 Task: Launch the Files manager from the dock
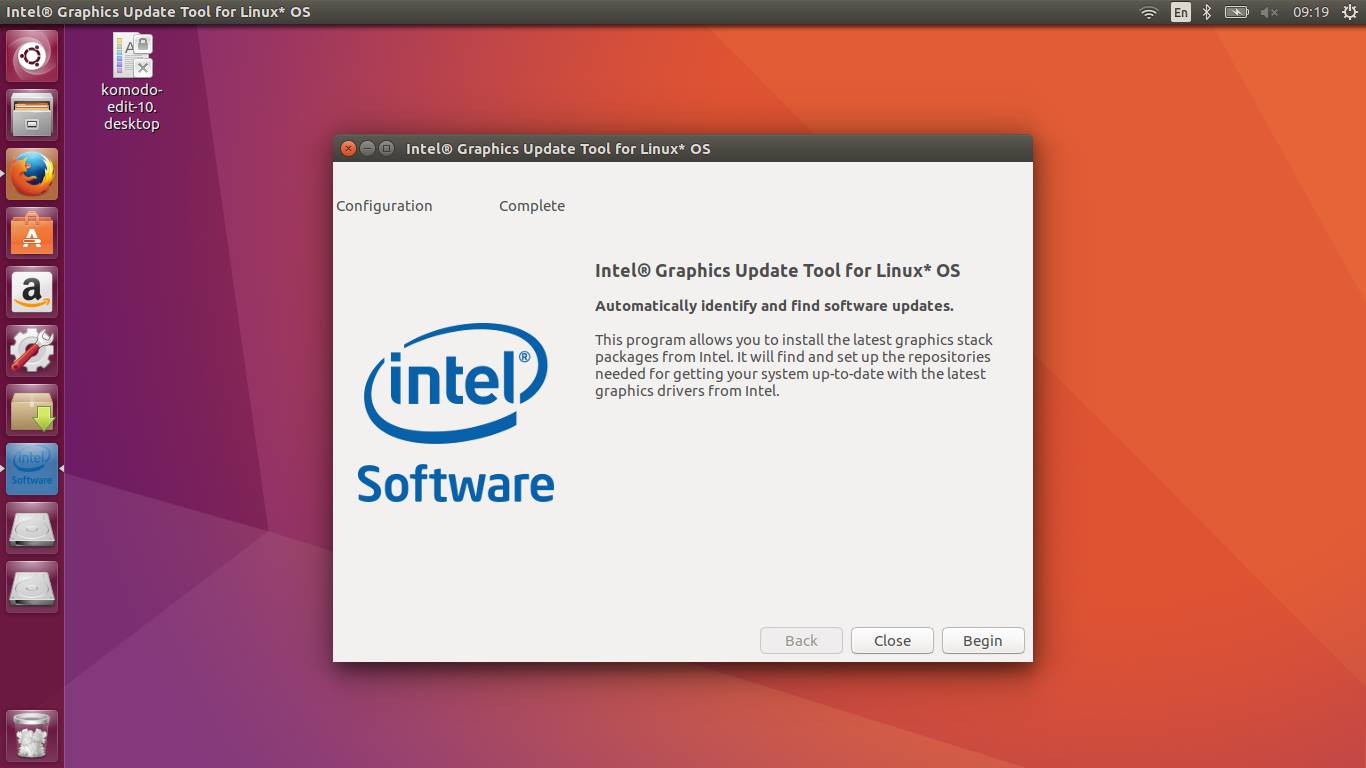[32, 115]
